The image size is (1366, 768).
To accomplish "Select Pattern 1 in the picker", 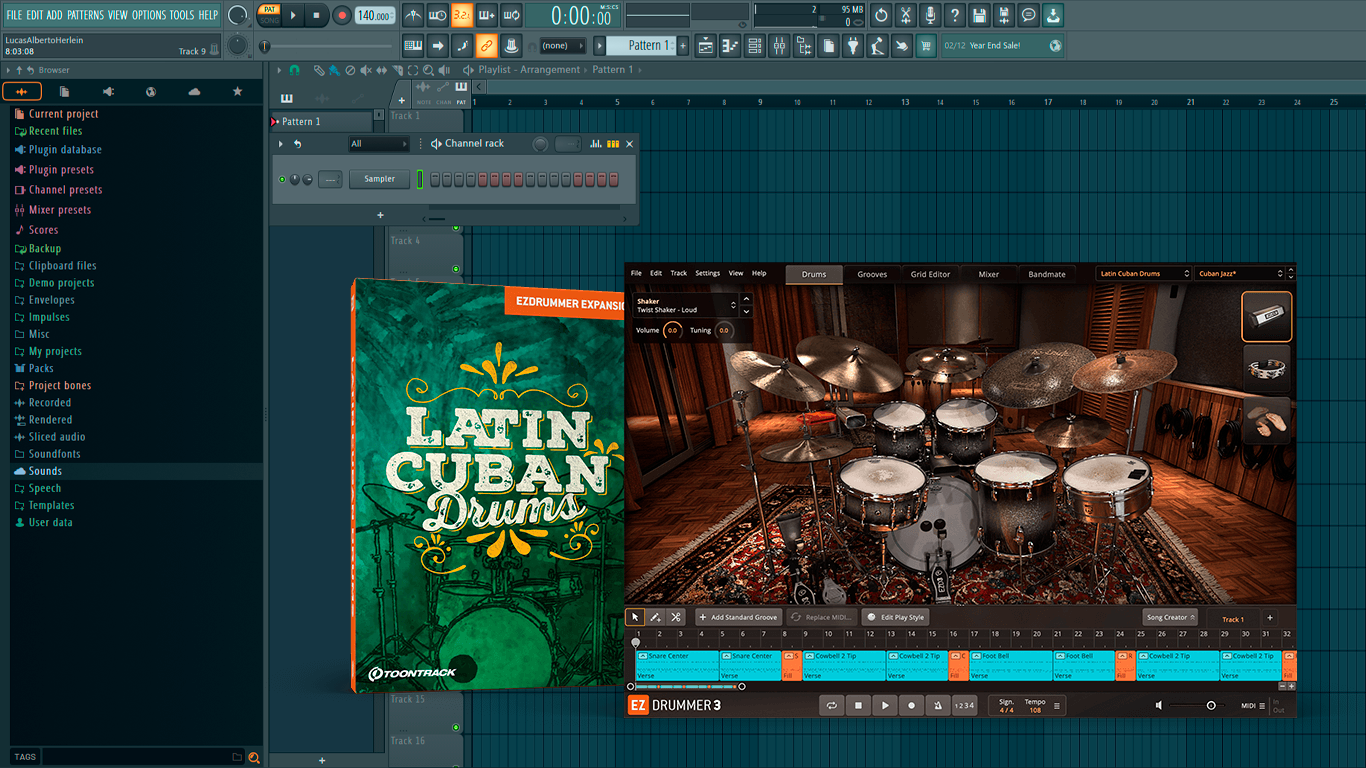I will 321,121.
